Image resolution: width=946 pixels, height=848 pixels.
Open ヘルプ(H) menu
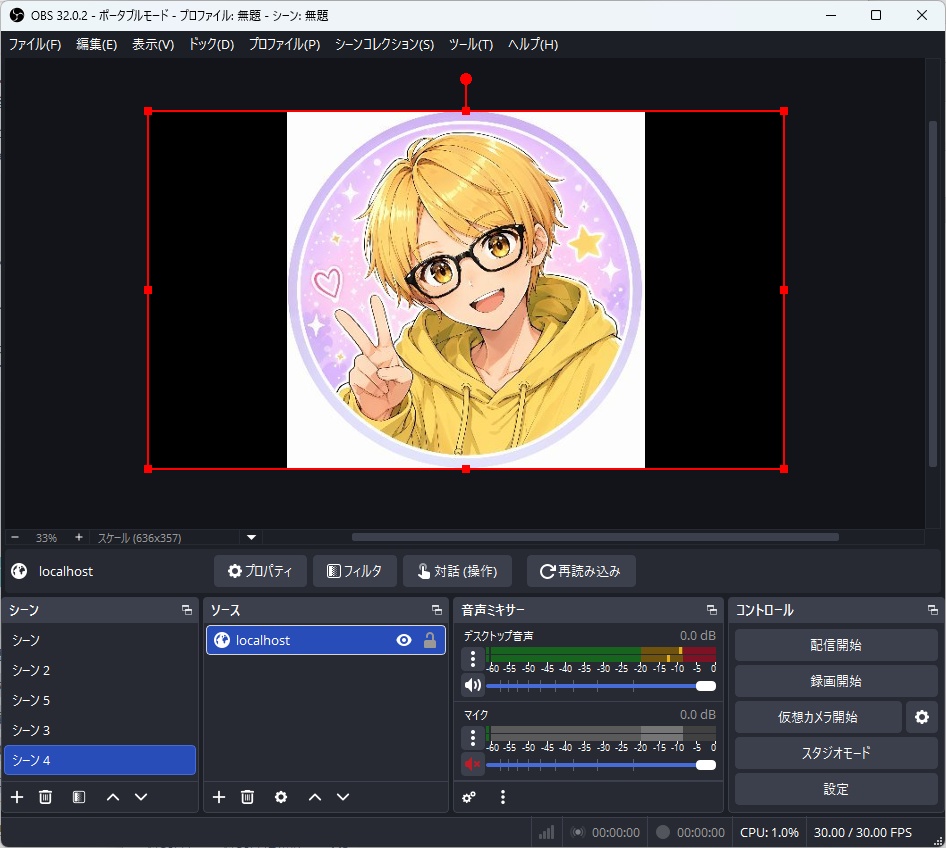(533, 44)
